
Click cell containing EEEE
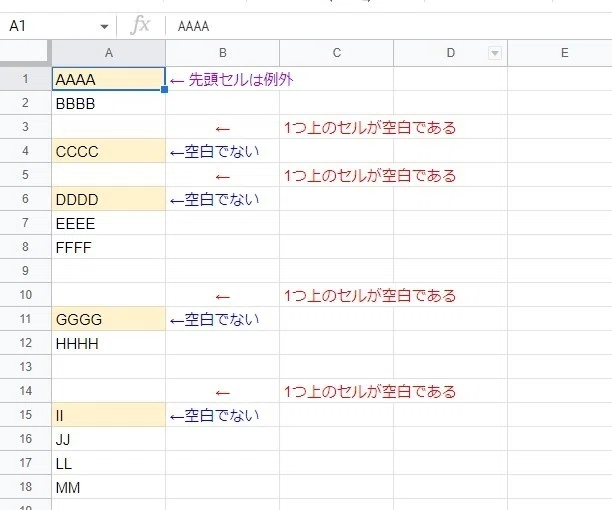[109, 223]
